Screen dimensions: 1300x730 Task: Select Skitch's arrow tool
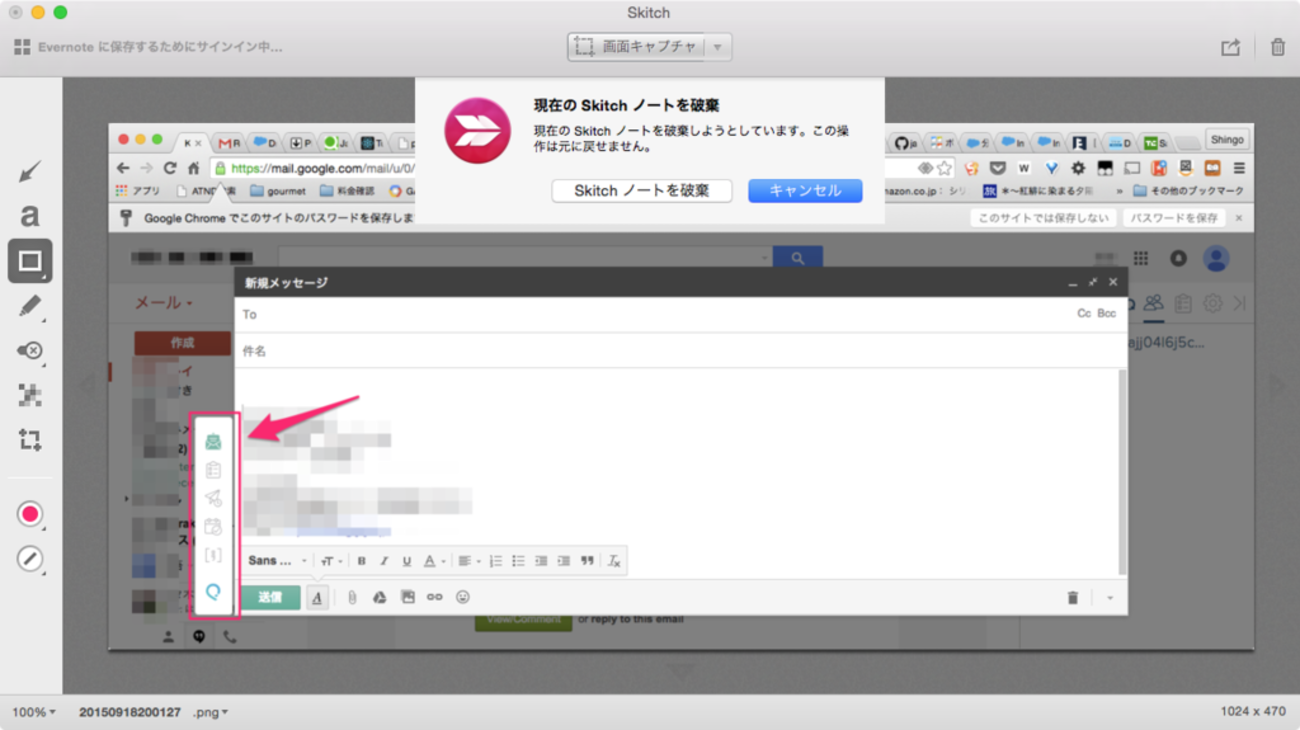click(30, 172)
